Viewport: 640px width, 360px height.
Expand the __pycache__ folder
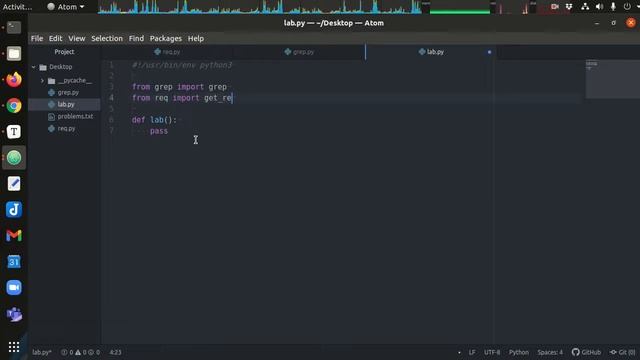(x=42, y=81)
